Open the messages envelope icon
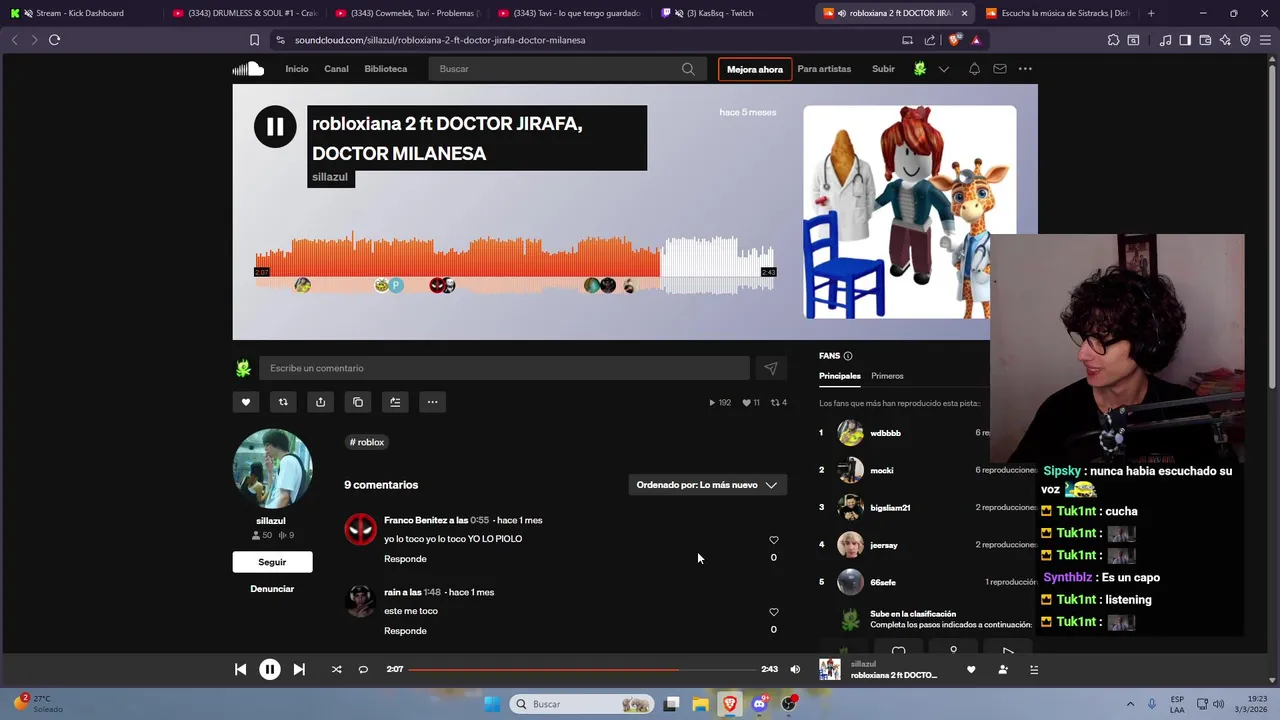Viewport: 1280px width, 720px height. [x=1000, y=69]
